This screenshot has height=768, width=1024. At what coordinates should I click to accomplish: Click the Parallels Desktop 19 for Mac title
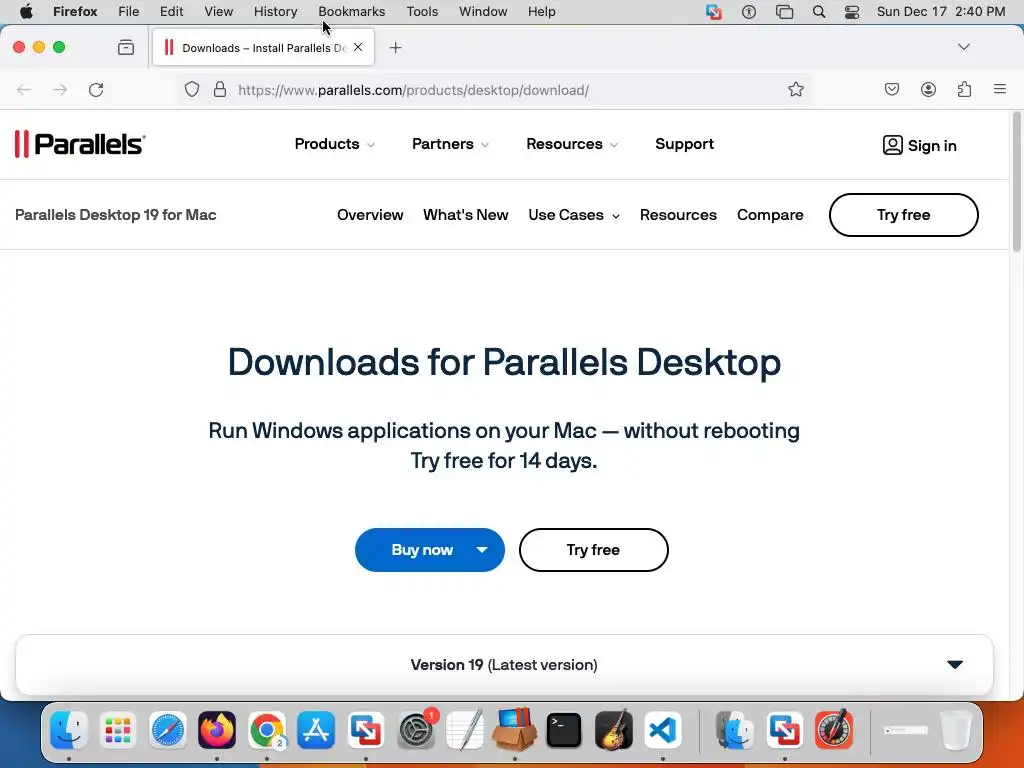tap(116, 215)
